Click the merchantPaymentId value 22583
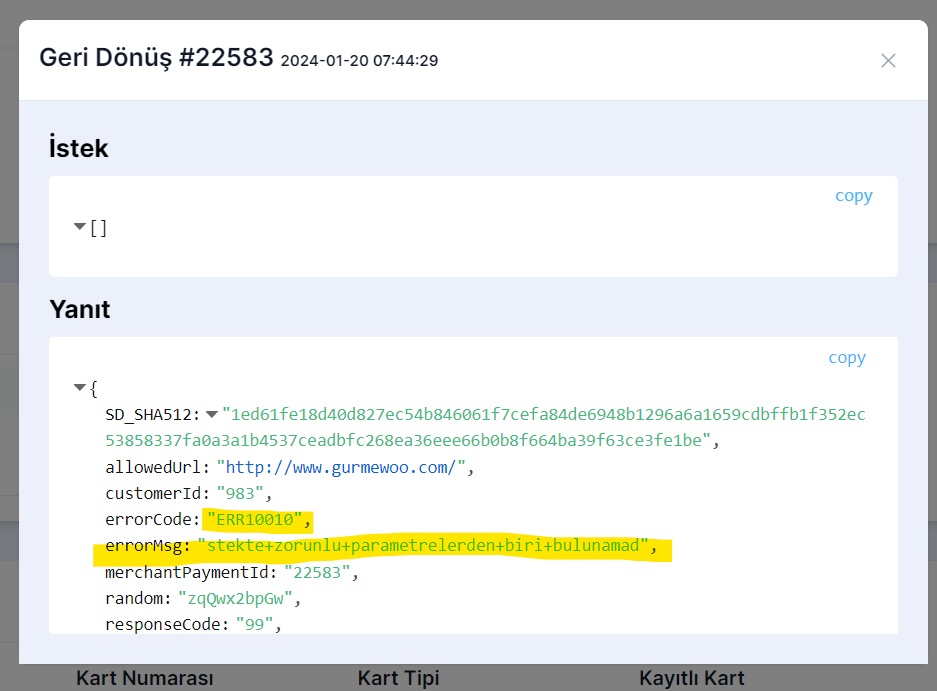The height and width of the screenshot is (691, 937). 320,573
